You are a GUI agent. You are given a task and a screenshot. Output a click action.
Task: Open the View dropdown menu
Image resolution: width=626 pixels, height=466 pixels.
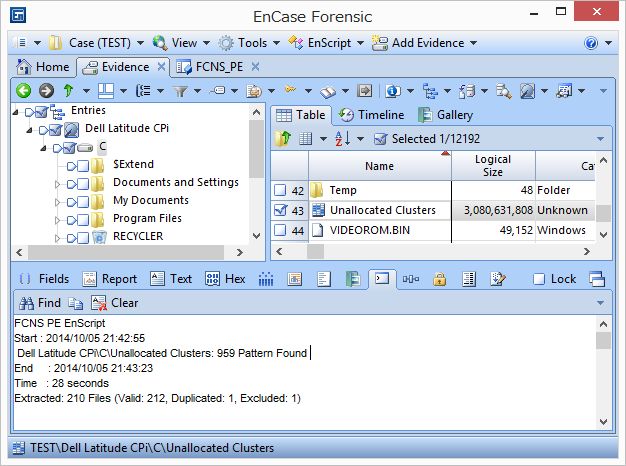(181, 43)
